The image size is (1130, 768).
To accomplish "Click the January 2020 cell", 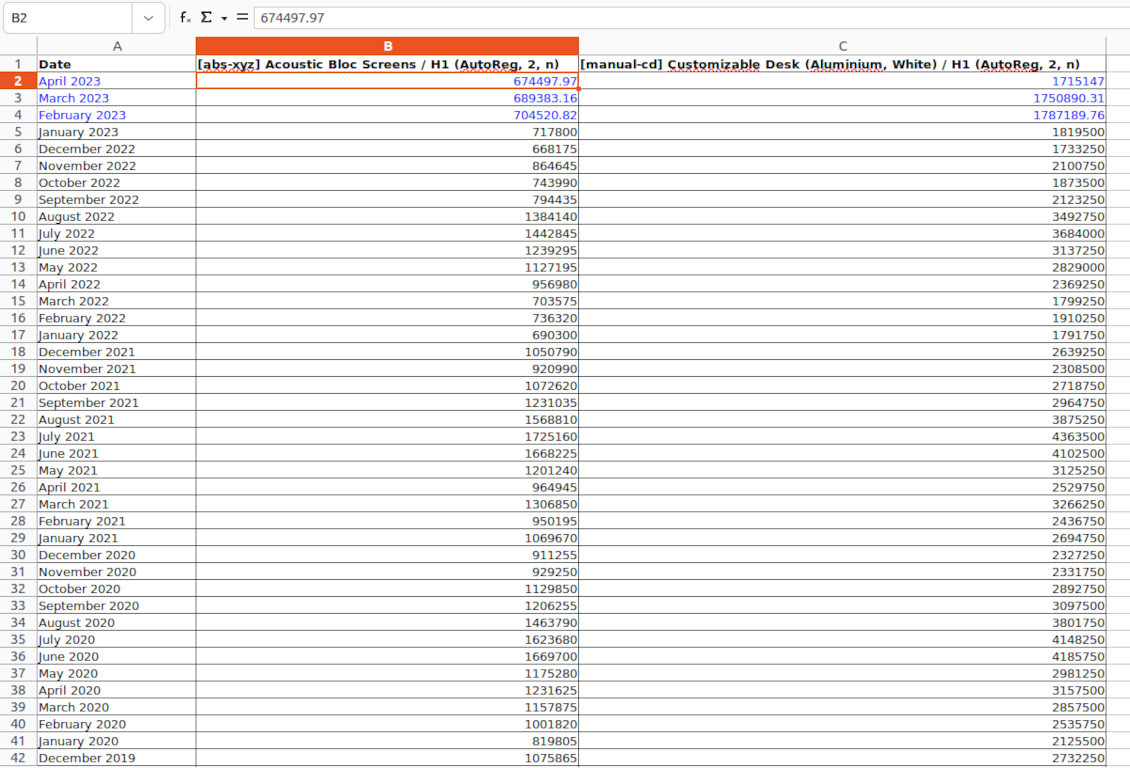I will coord(117,741).
